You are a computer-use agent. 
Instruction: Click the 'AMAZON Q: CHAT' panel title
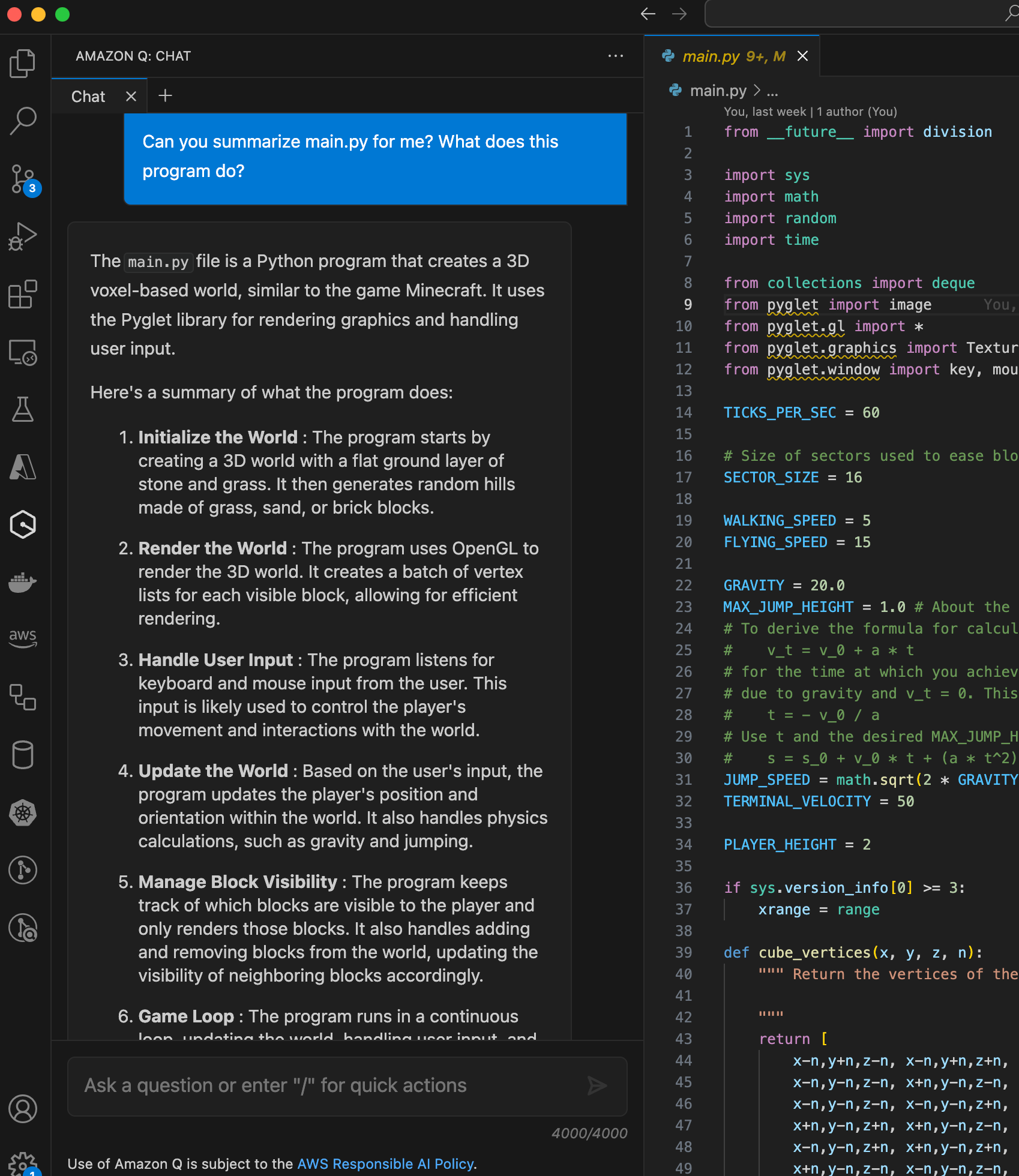[x=133, y=56]
